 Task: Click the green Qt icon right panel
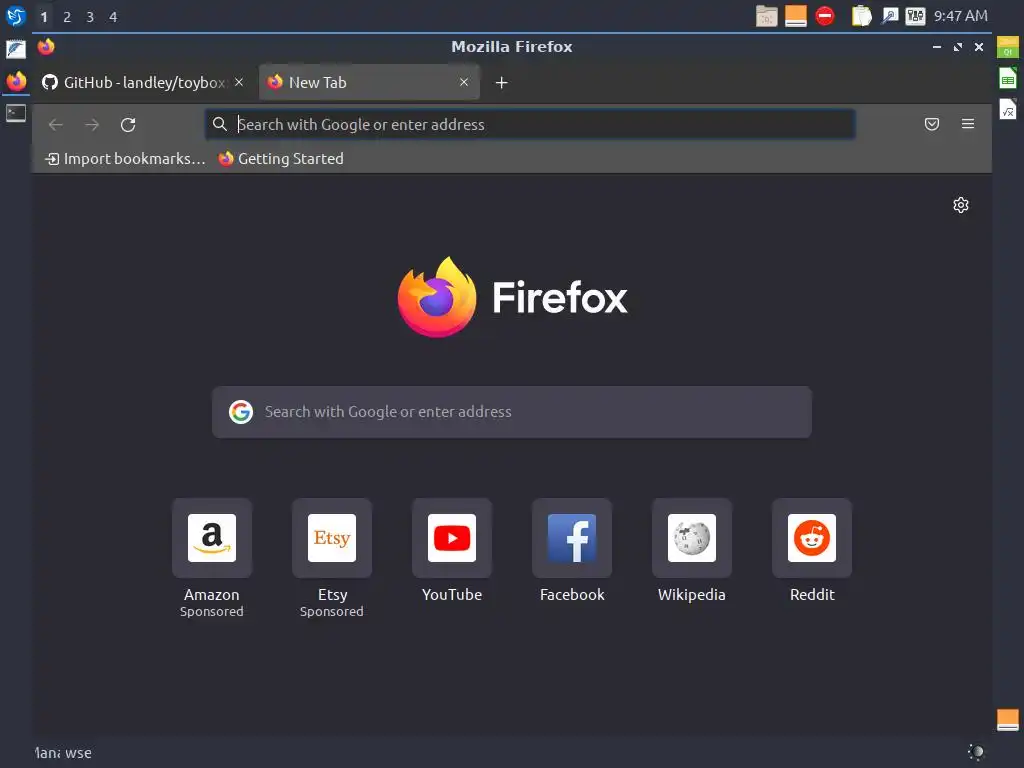tap(1008, 48)
